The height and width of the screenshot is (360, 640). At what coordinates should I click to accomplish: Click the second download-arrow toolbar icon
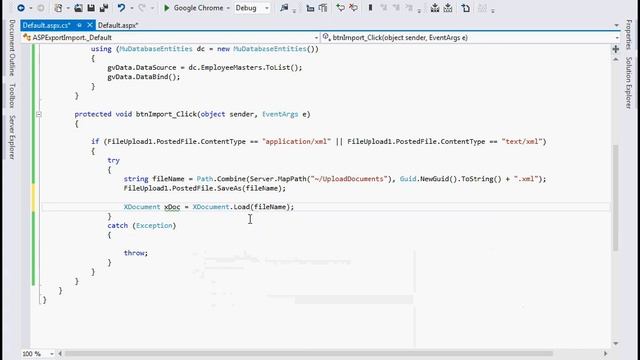coord(448,8)
